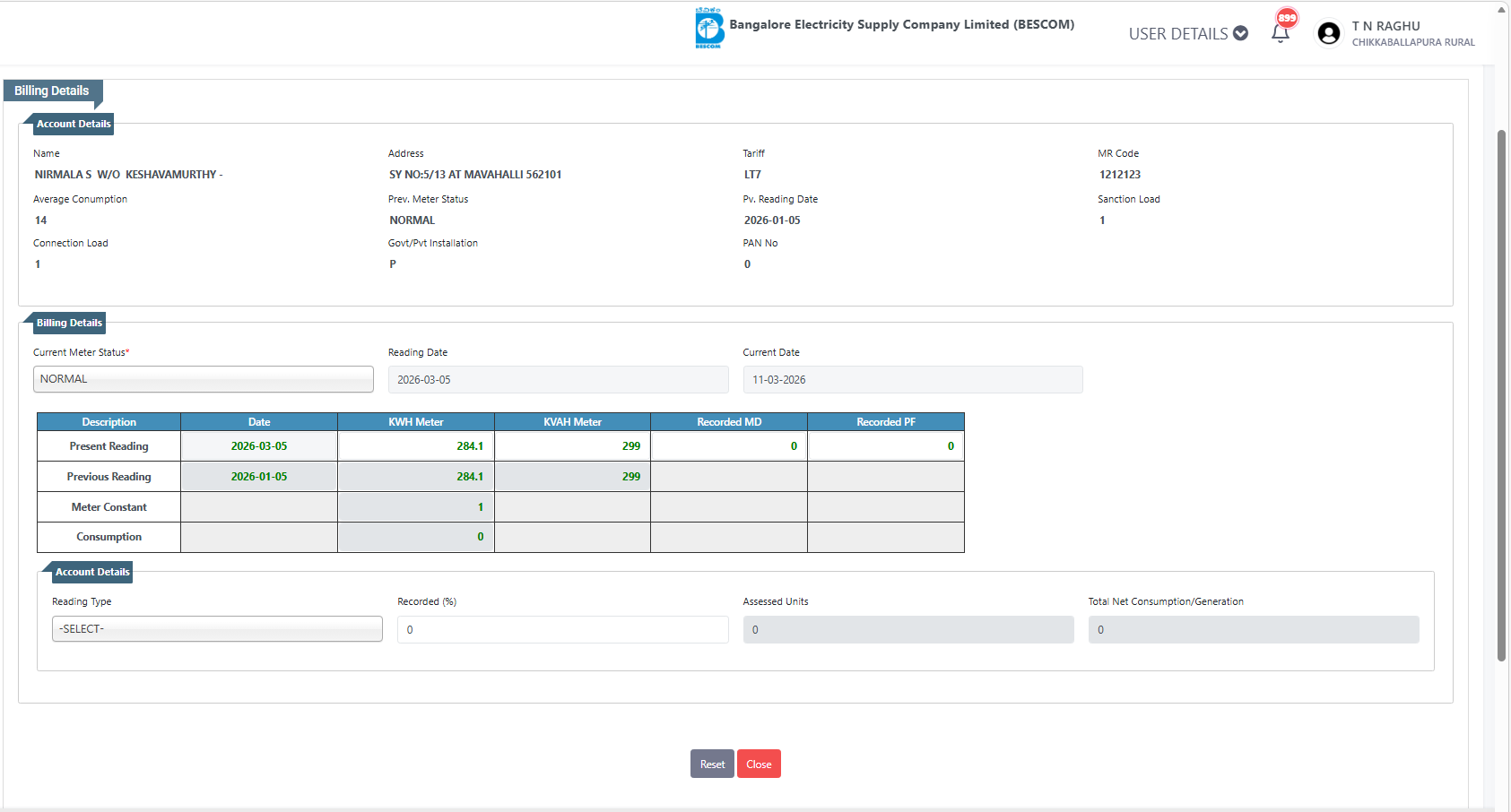Image resolution: width=1511 pixels, height=812 pixels.
Task: Click the red 899 notification badge
Action: click(1287, 18)
